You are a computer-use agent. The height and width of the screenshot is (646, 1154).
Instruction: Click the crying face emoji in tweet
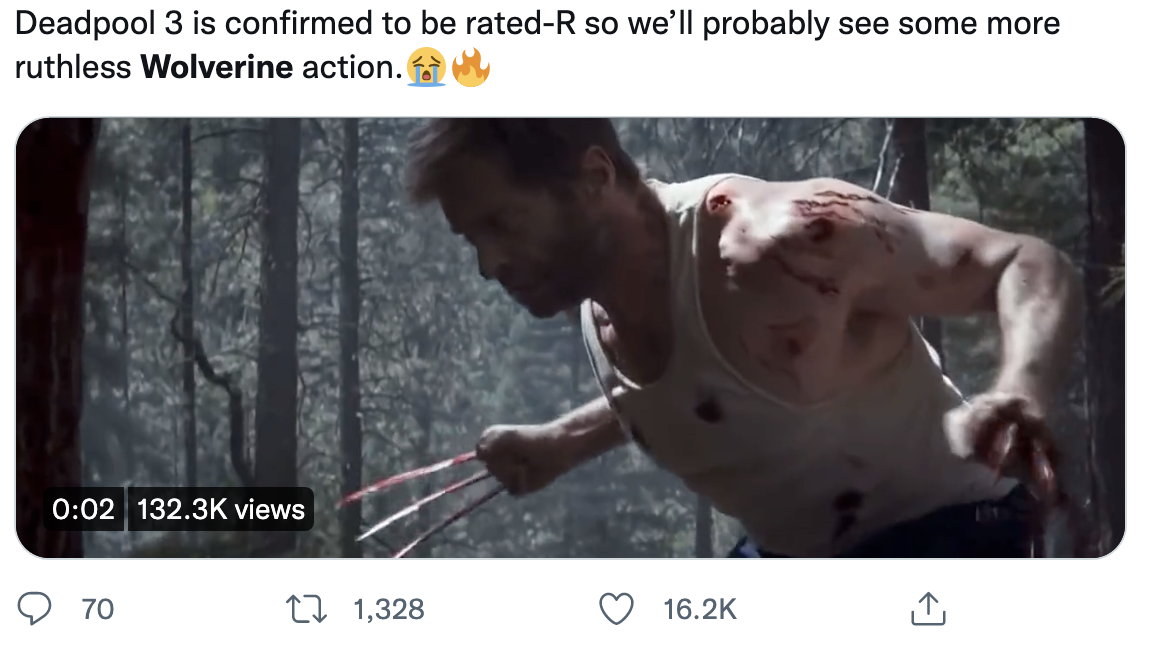point(426,68)
